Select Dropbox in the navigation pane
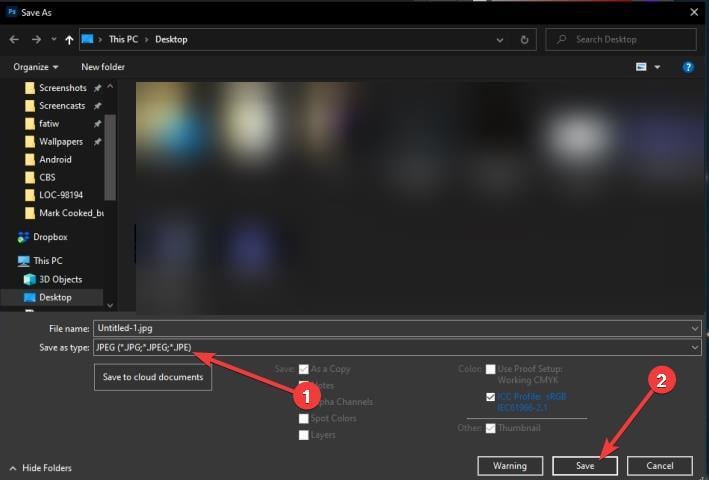The height and width of the screenshot is (480, 709). point(50,237)
